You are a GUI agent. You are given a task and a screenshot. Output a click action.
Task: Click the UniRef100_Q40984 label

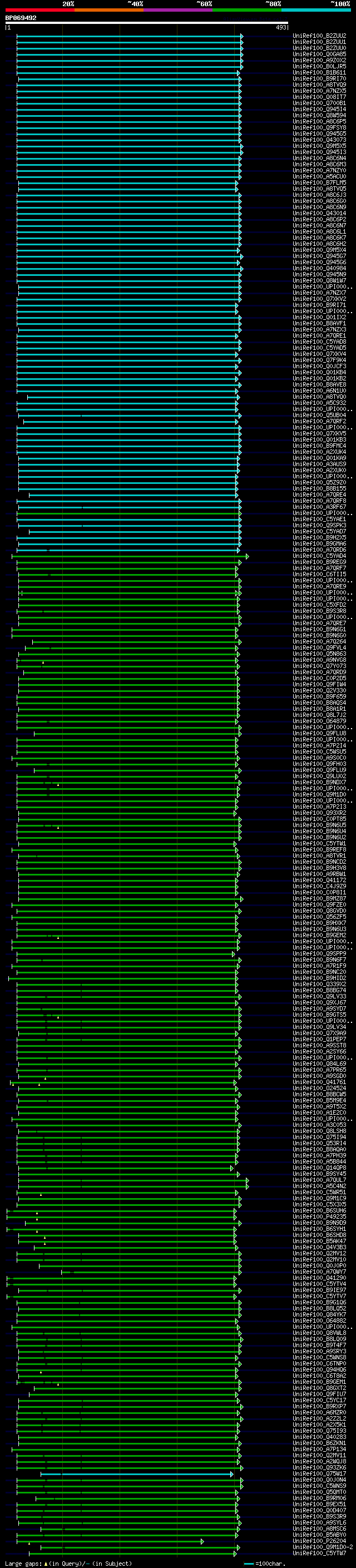click(x=319, y=269)
